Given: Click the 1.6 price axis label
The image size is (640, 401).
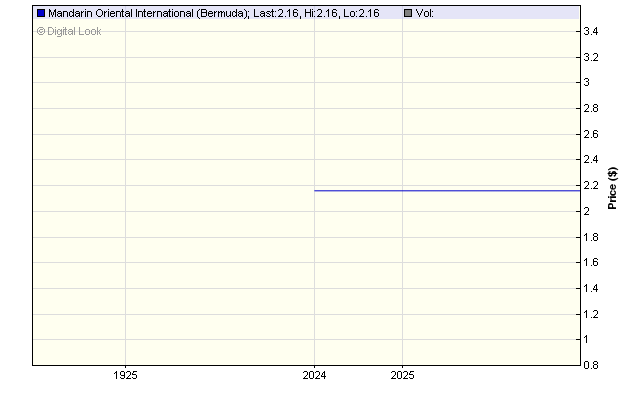Looking at the screenshot, I should pyautogui.click(x=591, y=263).
